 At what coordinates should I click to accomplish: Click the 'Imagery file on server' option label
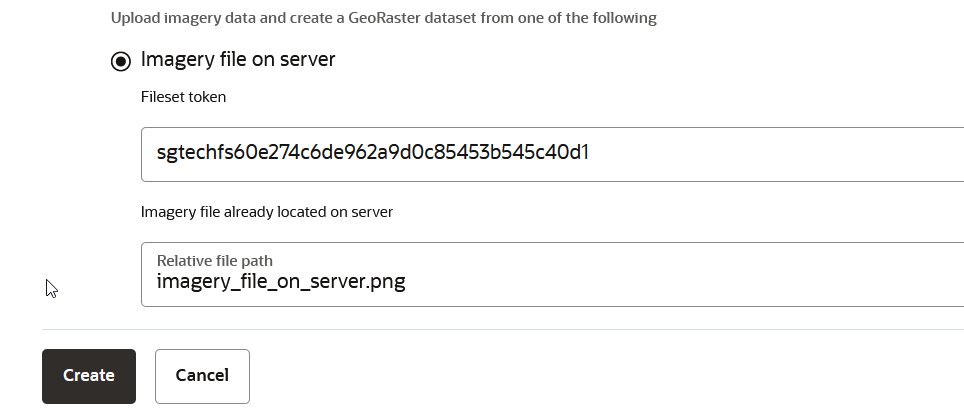tap(238, 60)
